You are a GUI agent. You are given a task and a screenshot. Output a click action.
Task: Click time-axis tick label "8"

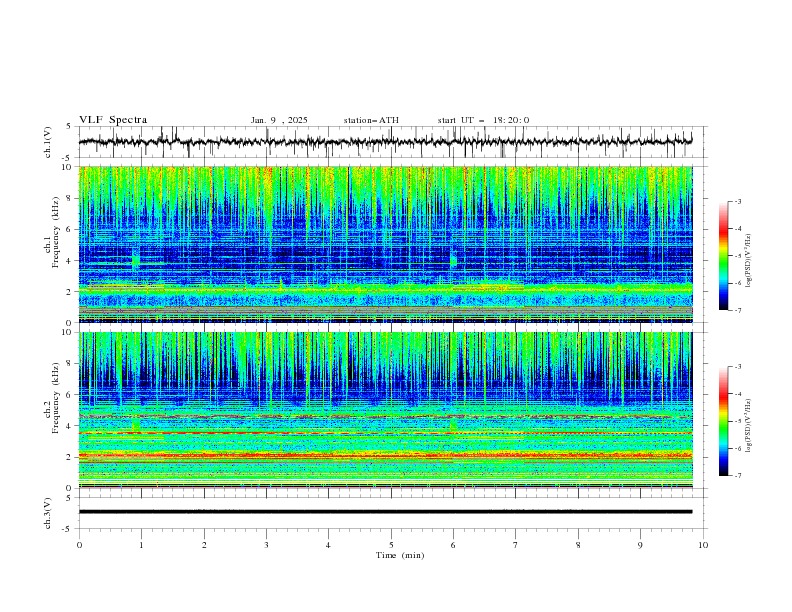578,545
